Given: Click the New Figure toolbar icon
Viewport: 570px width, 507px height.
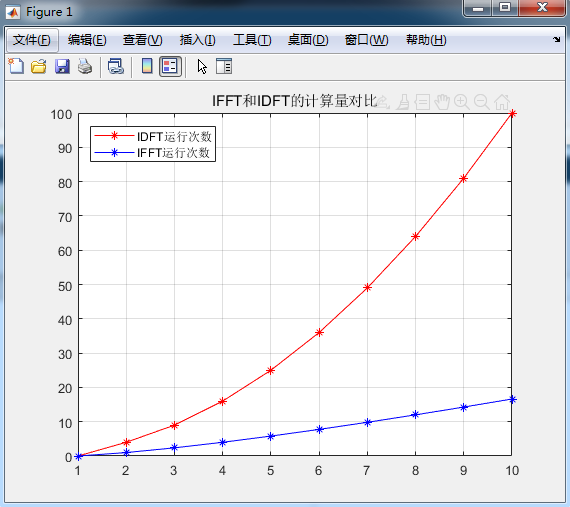Looking at the screenshot, I should tap(16, 67).
